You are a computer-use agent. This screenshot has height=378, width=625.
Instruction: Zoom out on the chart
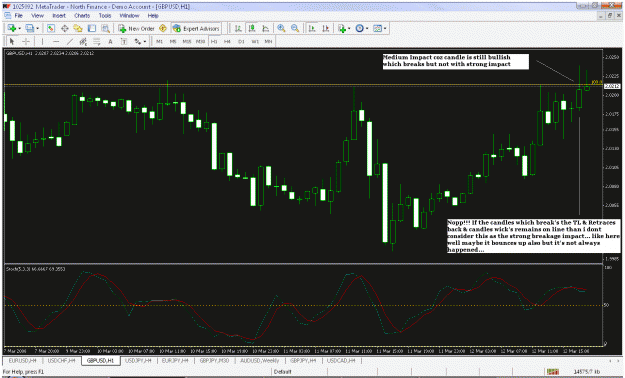(x=295, y=28)
